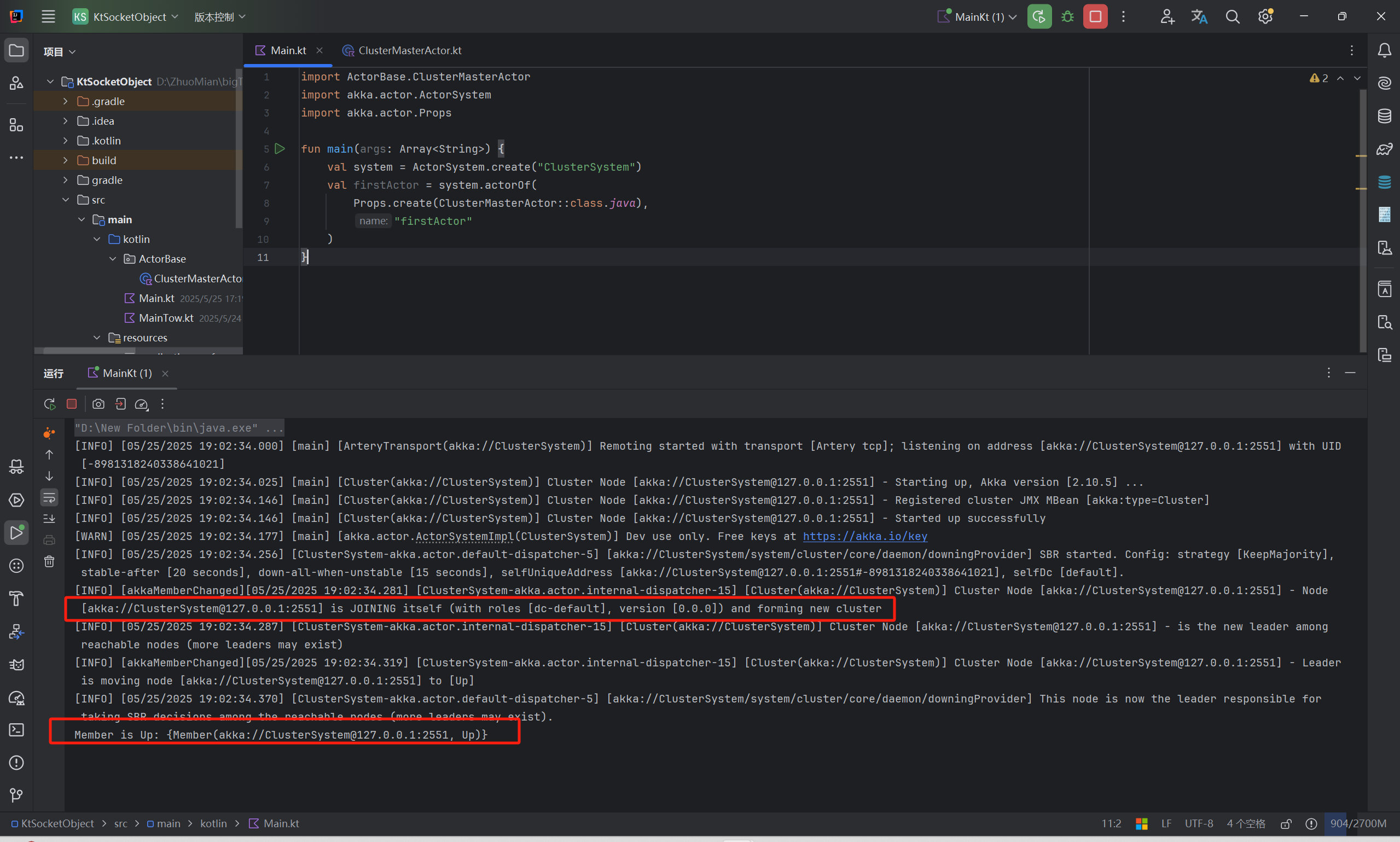Click the memory indicator 904/2700M
Viewport: 1400px width, 842px height.
1358,823
